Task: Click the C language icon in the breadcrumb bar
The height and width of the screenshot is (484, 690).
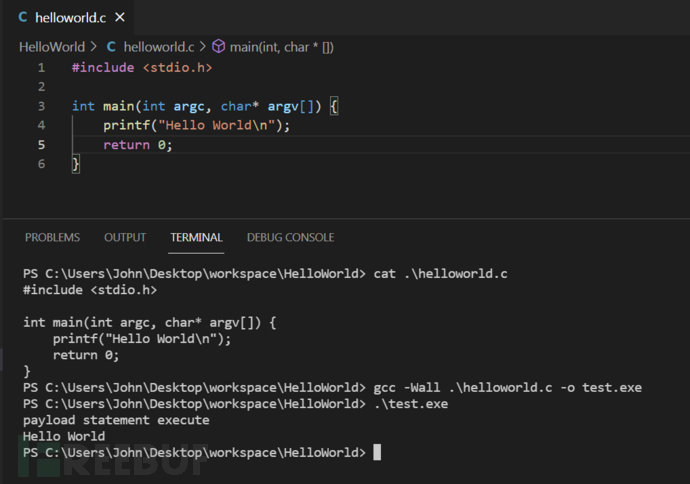Action: pyautogui.click(x=110, y=46)
